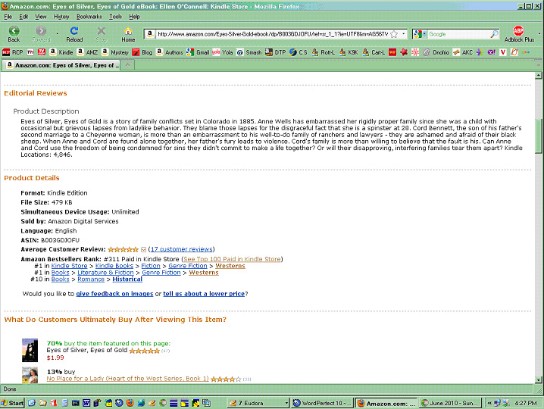Screen dimensions: 544x409
Task: Click the search magnifier in the Google box
Action: [494, 34]
